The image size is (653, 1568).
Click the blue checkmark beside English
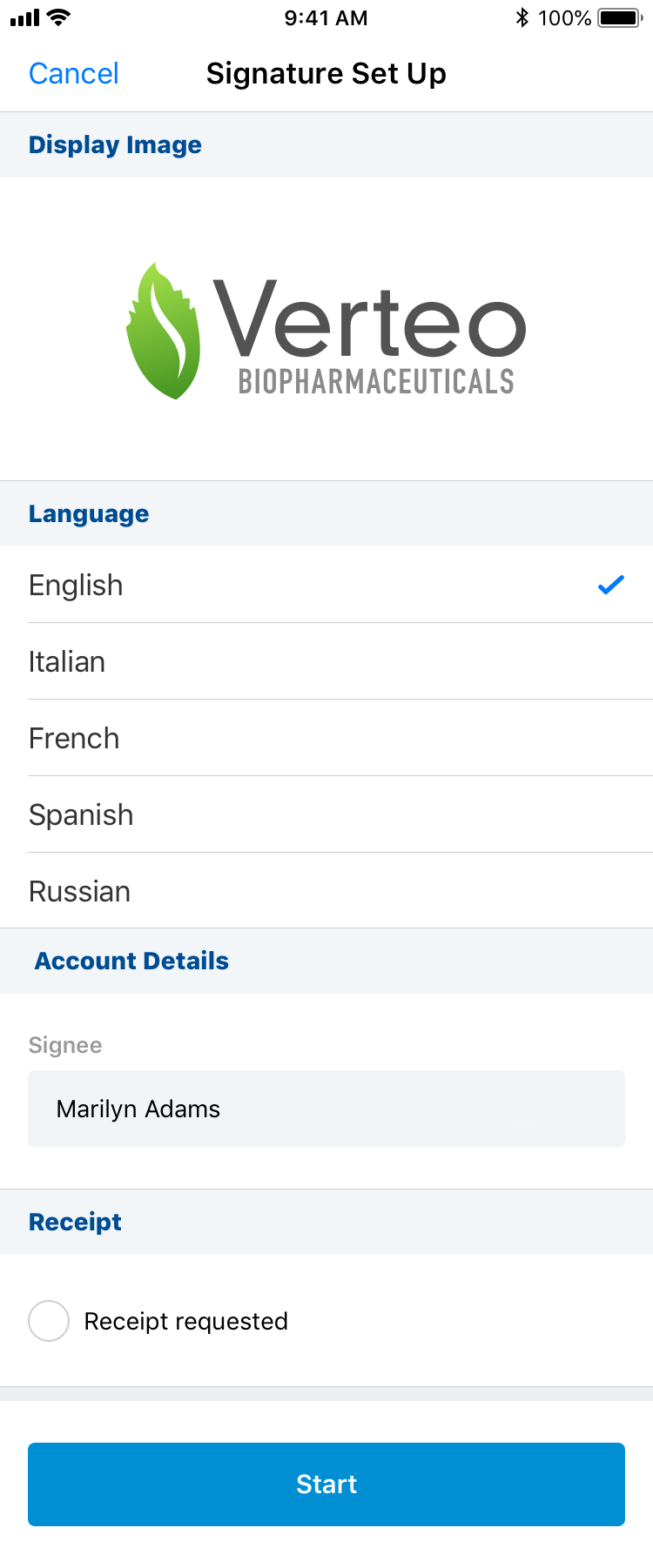click(611, 585)
